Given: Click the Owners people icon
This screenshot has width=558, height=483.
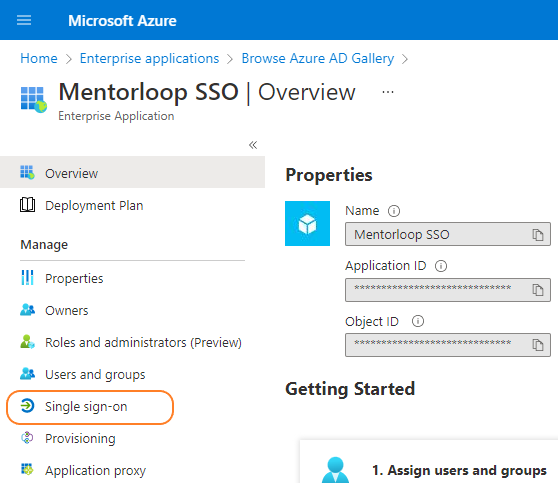Looking at the screenshot, I should click(x=27, y=310).
